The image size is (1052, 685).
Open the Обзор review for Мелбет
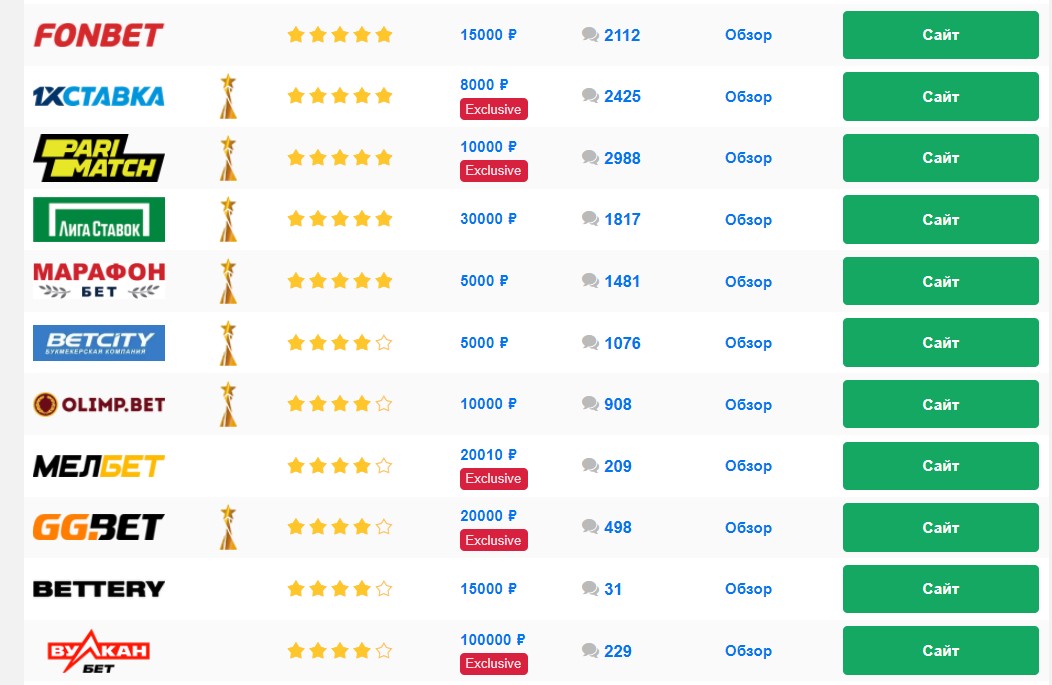748,466
